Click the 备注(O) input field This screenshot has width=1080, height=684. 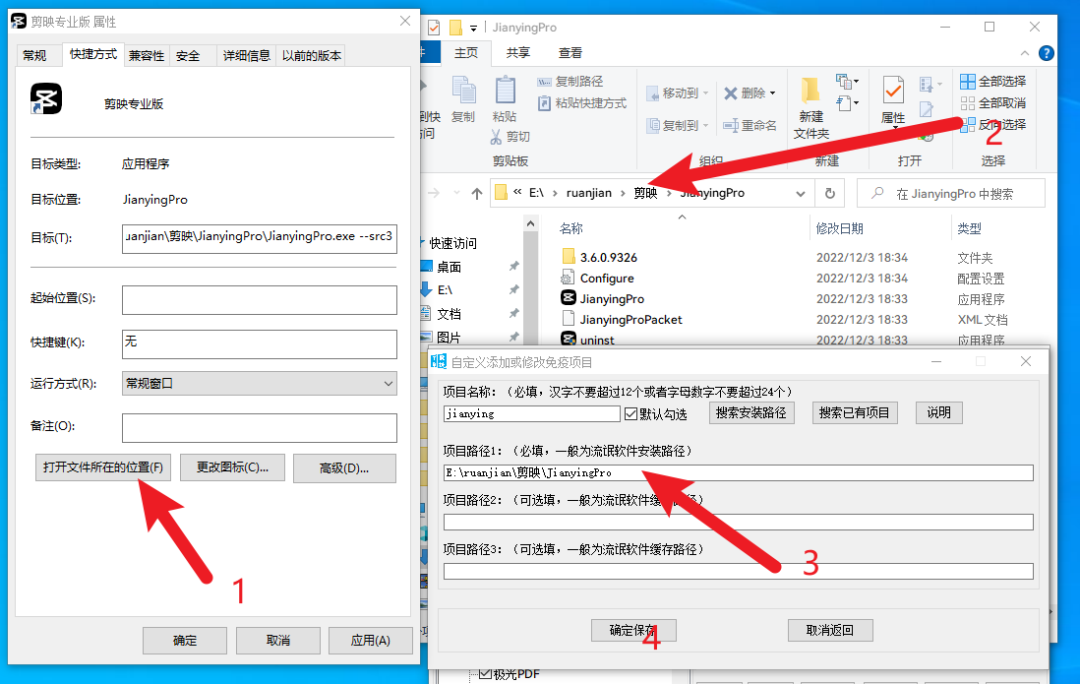click(259, 428)
